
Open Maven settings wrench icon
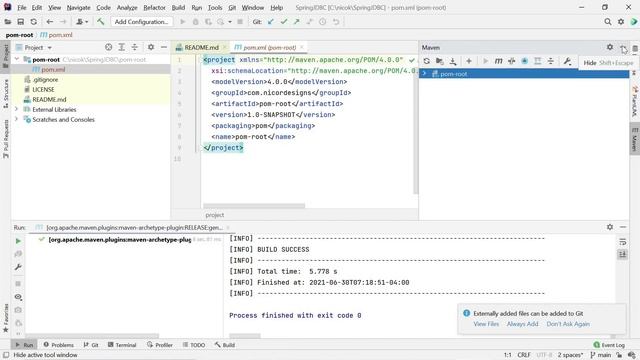pyautogui.click(x=567, y=61)
